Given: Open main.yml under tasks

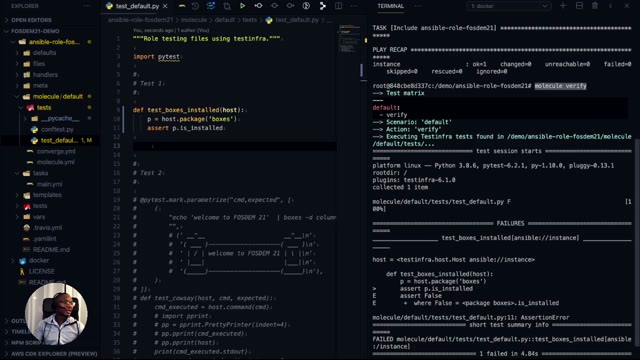Looking at the screenshot, I should click(x=49, y=184).
